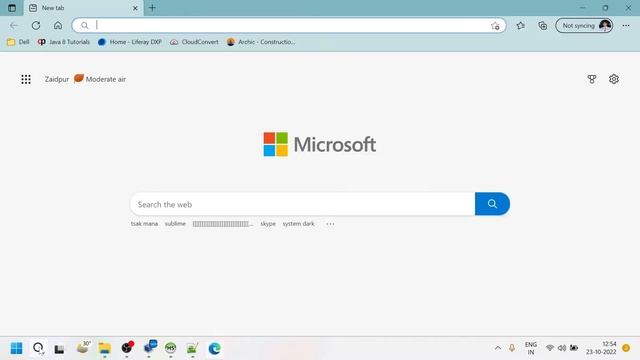Open Java 8 Tutorials bookmark
The height and width of the screenshot is (360, 640).
pyautogui.click(x=64, y=42)
